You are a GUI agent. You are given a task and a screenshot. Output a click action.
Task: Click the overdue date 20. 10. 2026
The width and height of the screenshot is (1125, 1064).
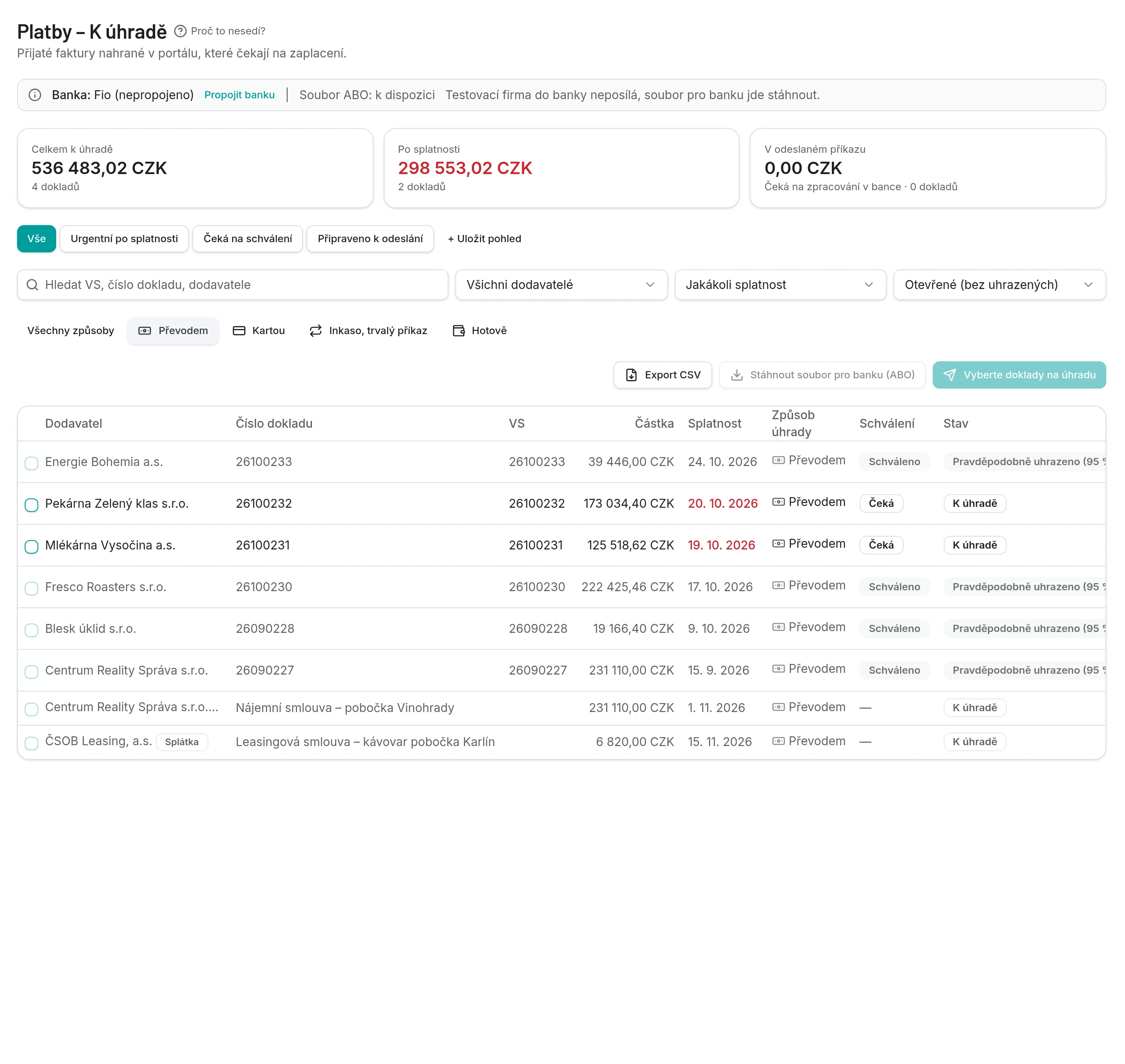[x=722, y=503]
